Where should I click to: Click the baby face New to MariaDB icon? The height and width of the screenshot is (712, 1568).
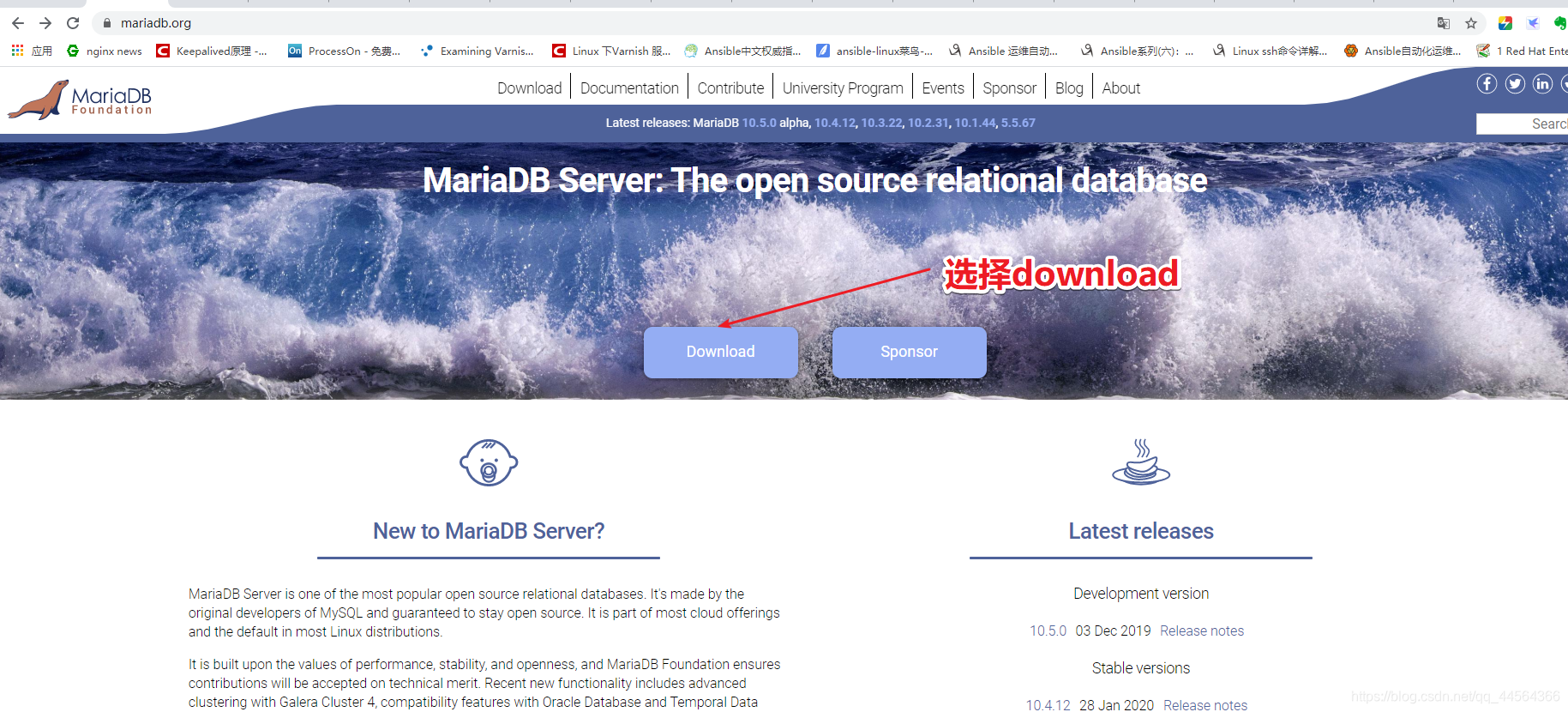(489, 463)
